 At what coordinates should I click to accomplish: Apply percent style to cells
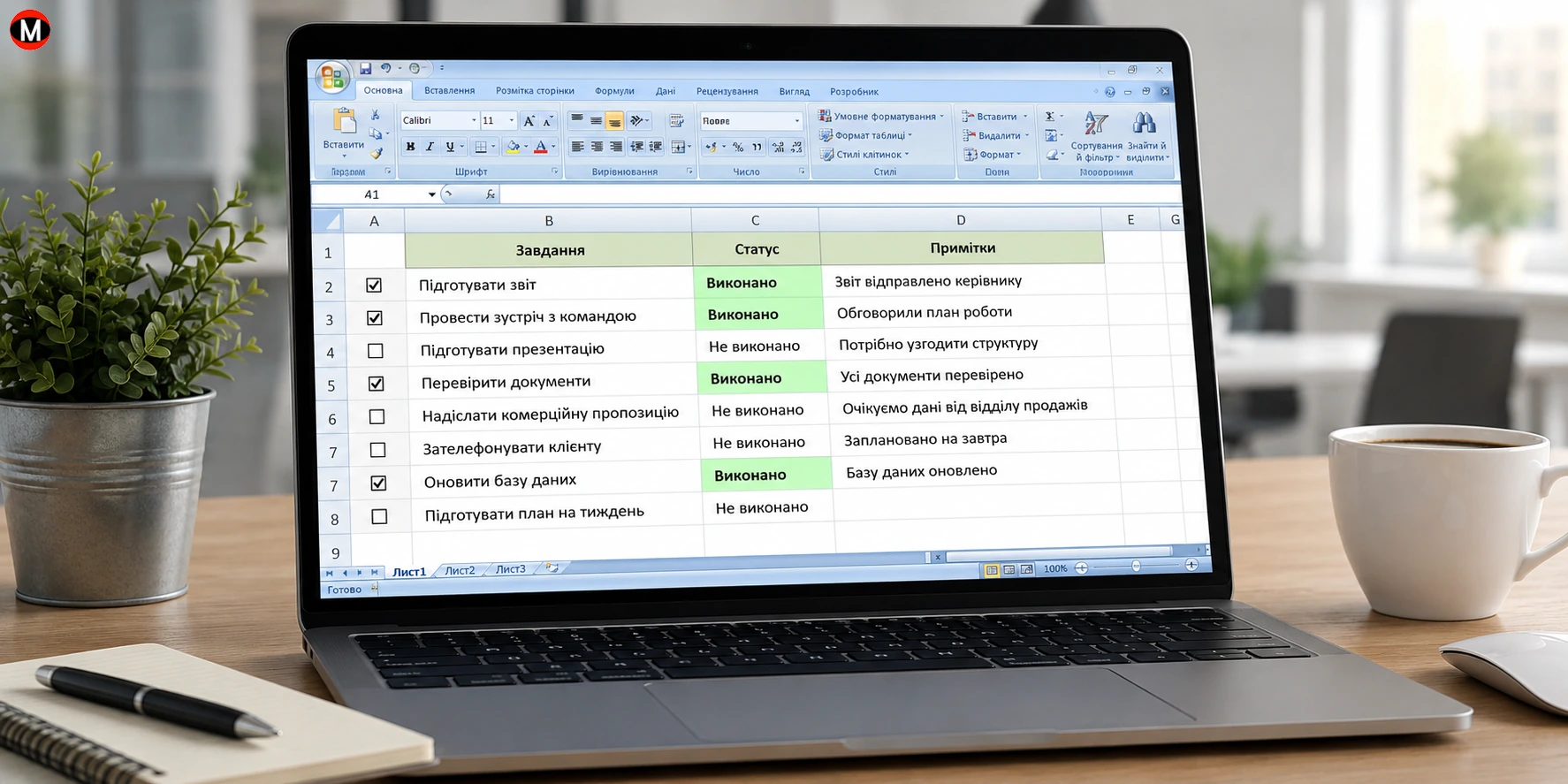pyautogui.click(x=738, y=148)
